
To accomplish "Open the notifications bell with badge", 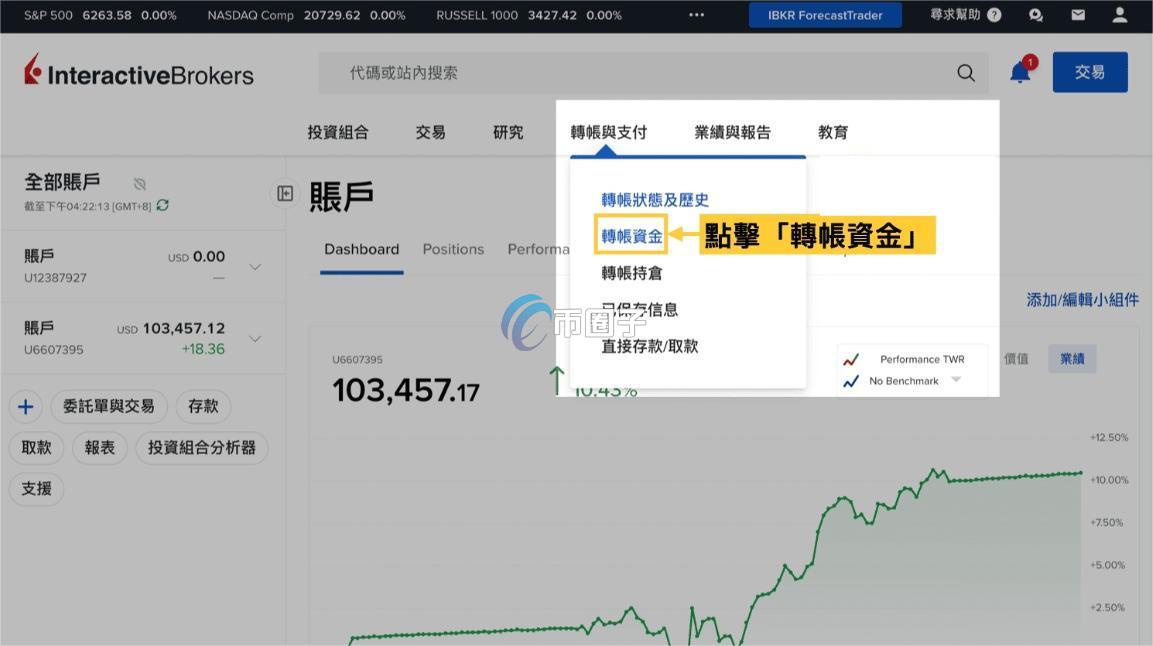I will 1019,72.
